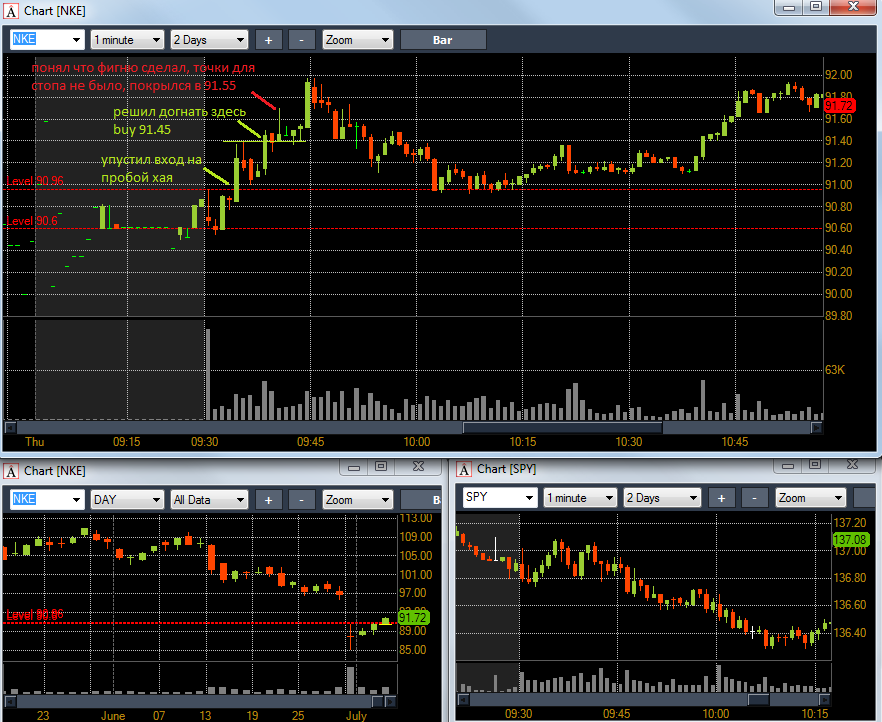Click the app logo icon of SPY chart window
The image size is (882, 722).
[x=464, y=469]
